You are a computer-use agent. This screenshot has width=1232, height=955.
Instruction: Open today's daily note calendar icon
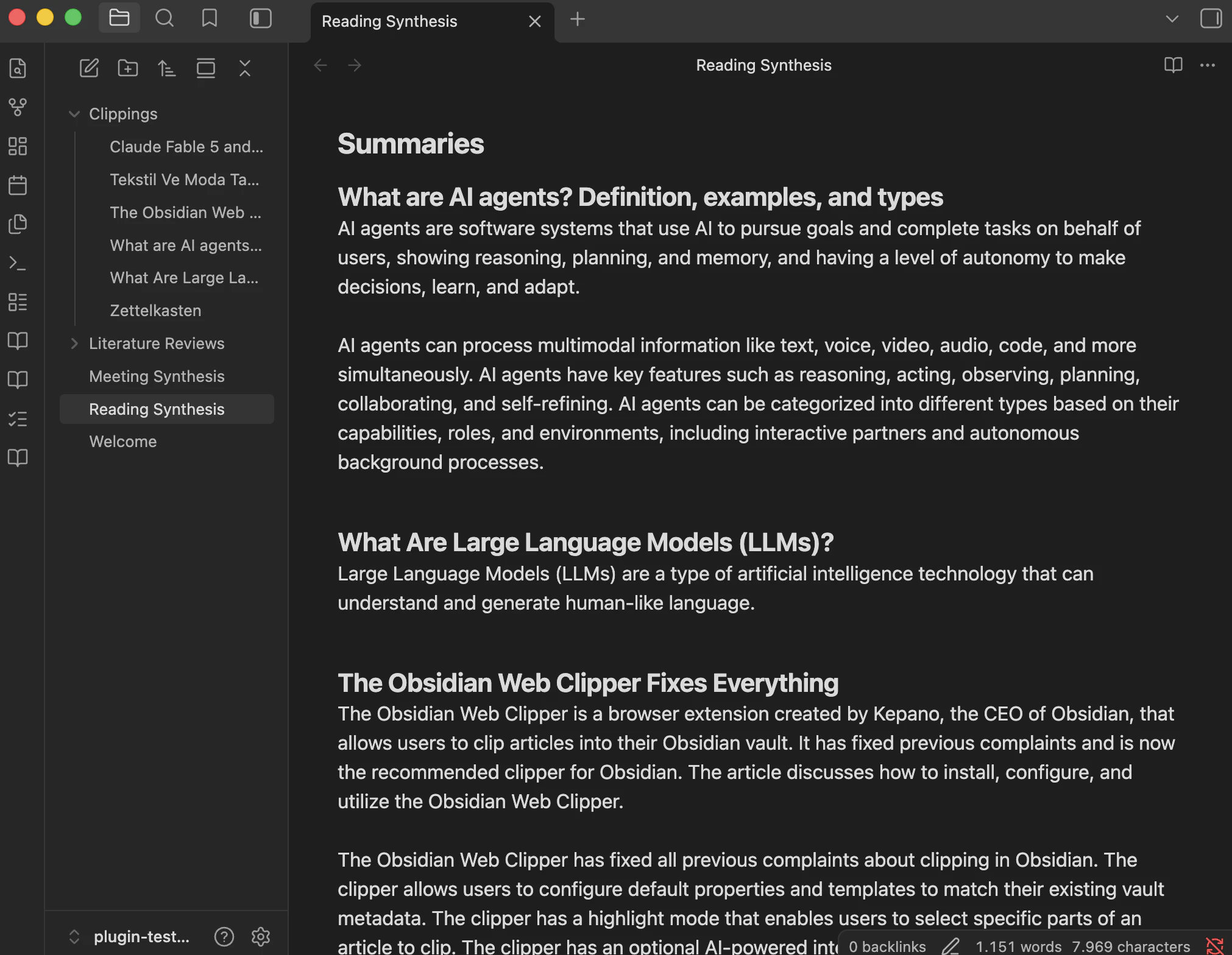point(18,185)
